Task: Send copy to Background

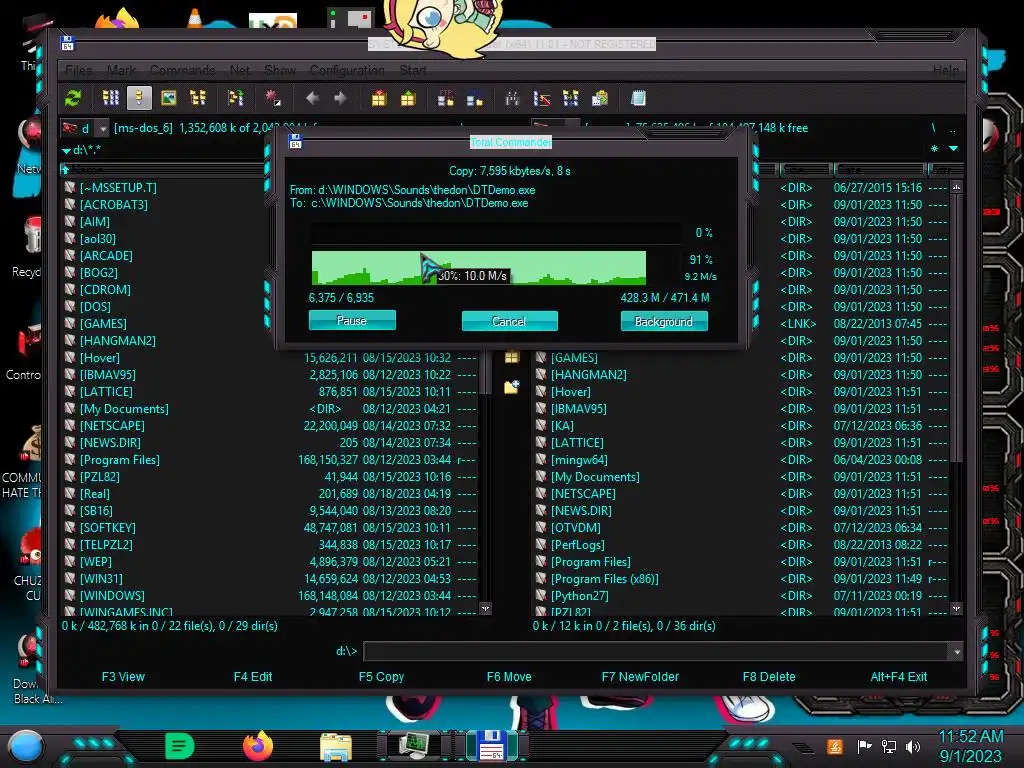Action: (x=664, y=321)
